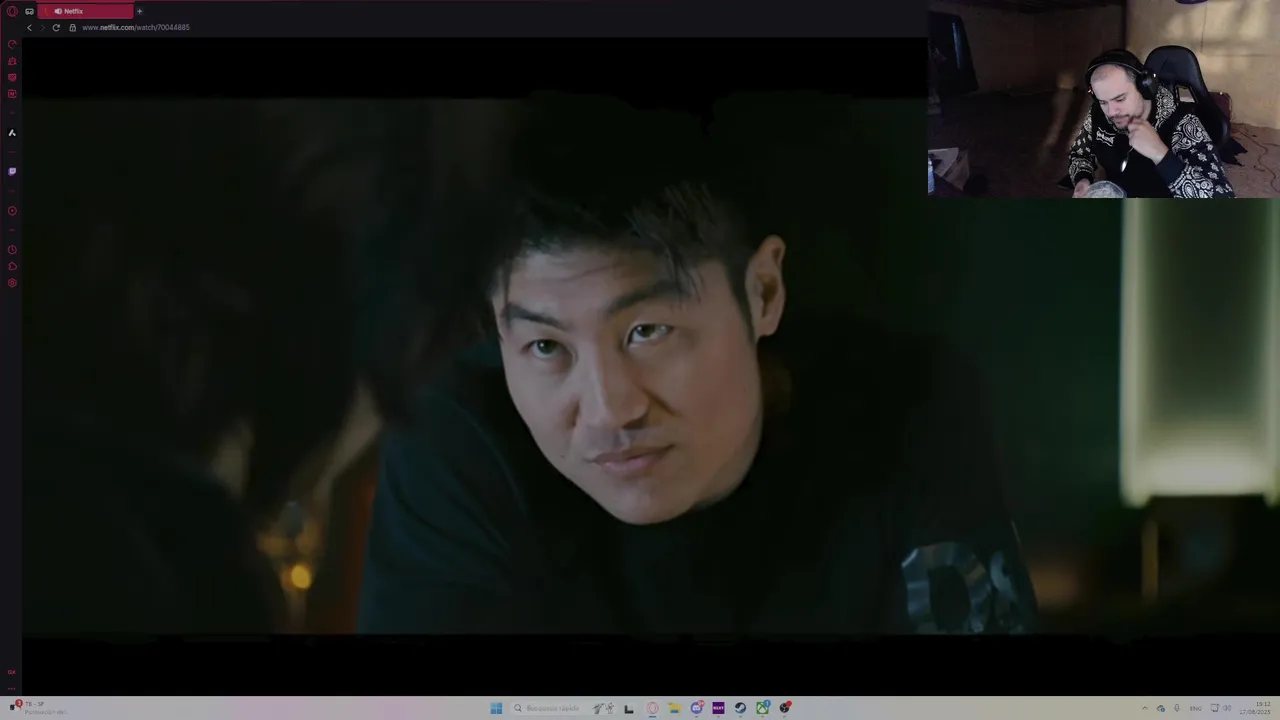Open the Aria AI sidebar icon
The height and width of the screenshot is (720, 1280).
click(x=12, y=132)
